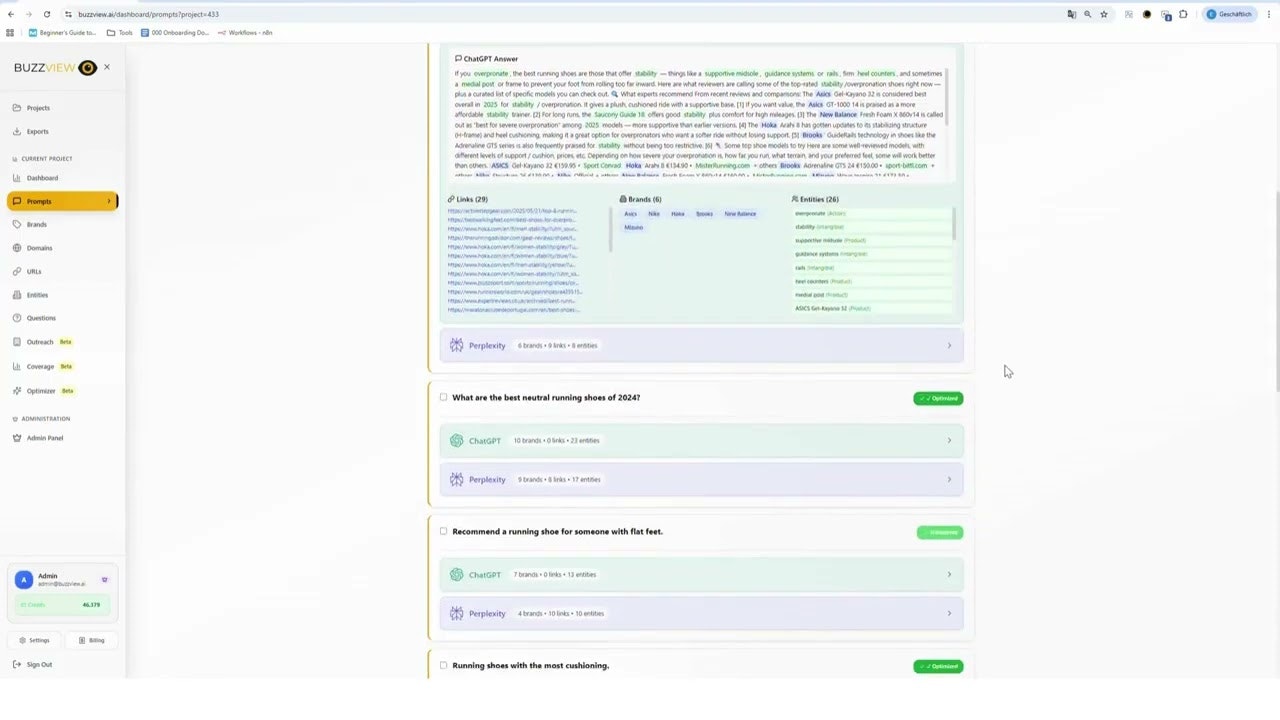
Task: Open the browser Extensions puzzle icon
Action: 1183,14
